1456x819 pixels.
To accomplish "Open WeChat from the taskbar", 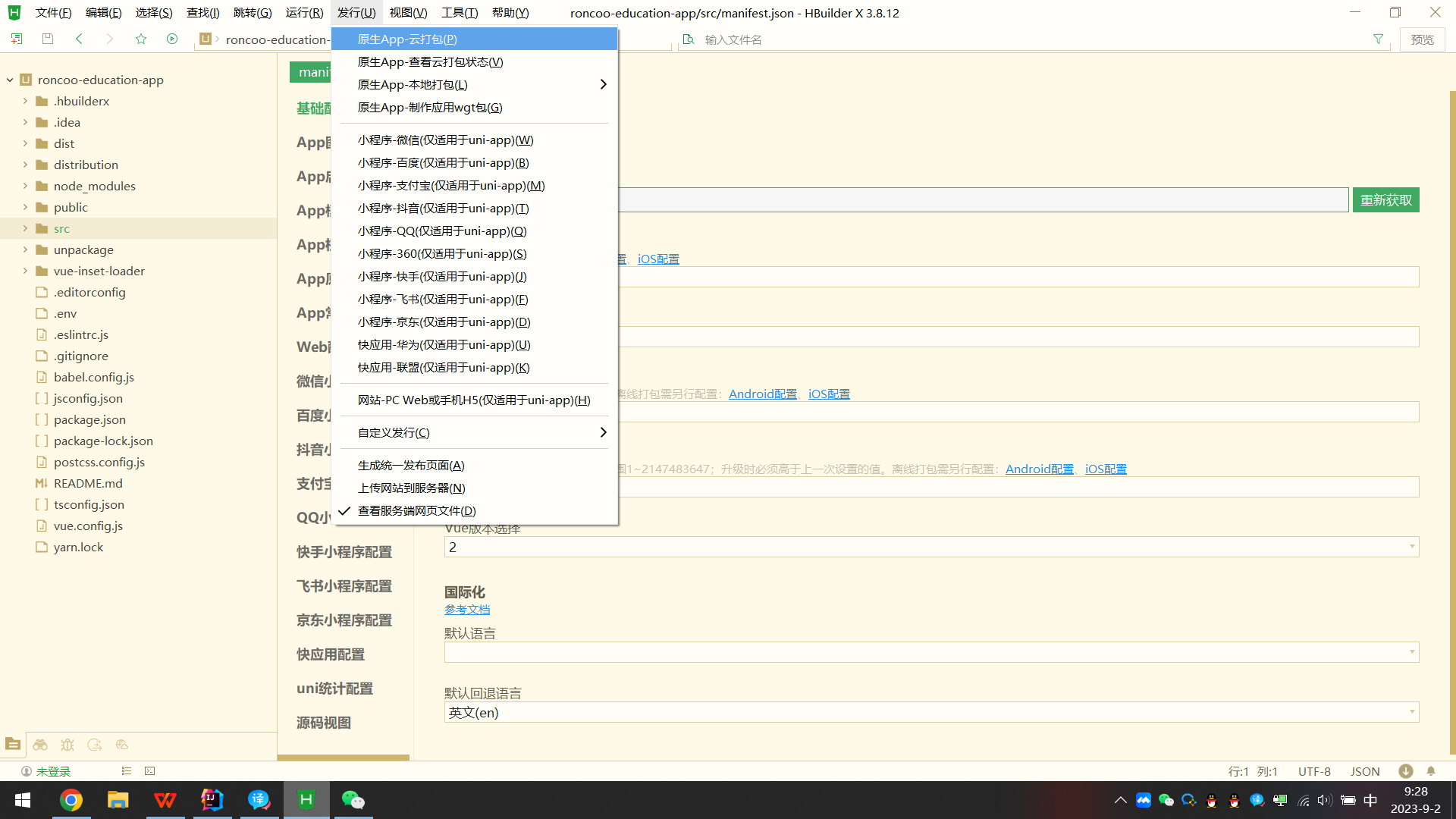I will click(353, 800).
